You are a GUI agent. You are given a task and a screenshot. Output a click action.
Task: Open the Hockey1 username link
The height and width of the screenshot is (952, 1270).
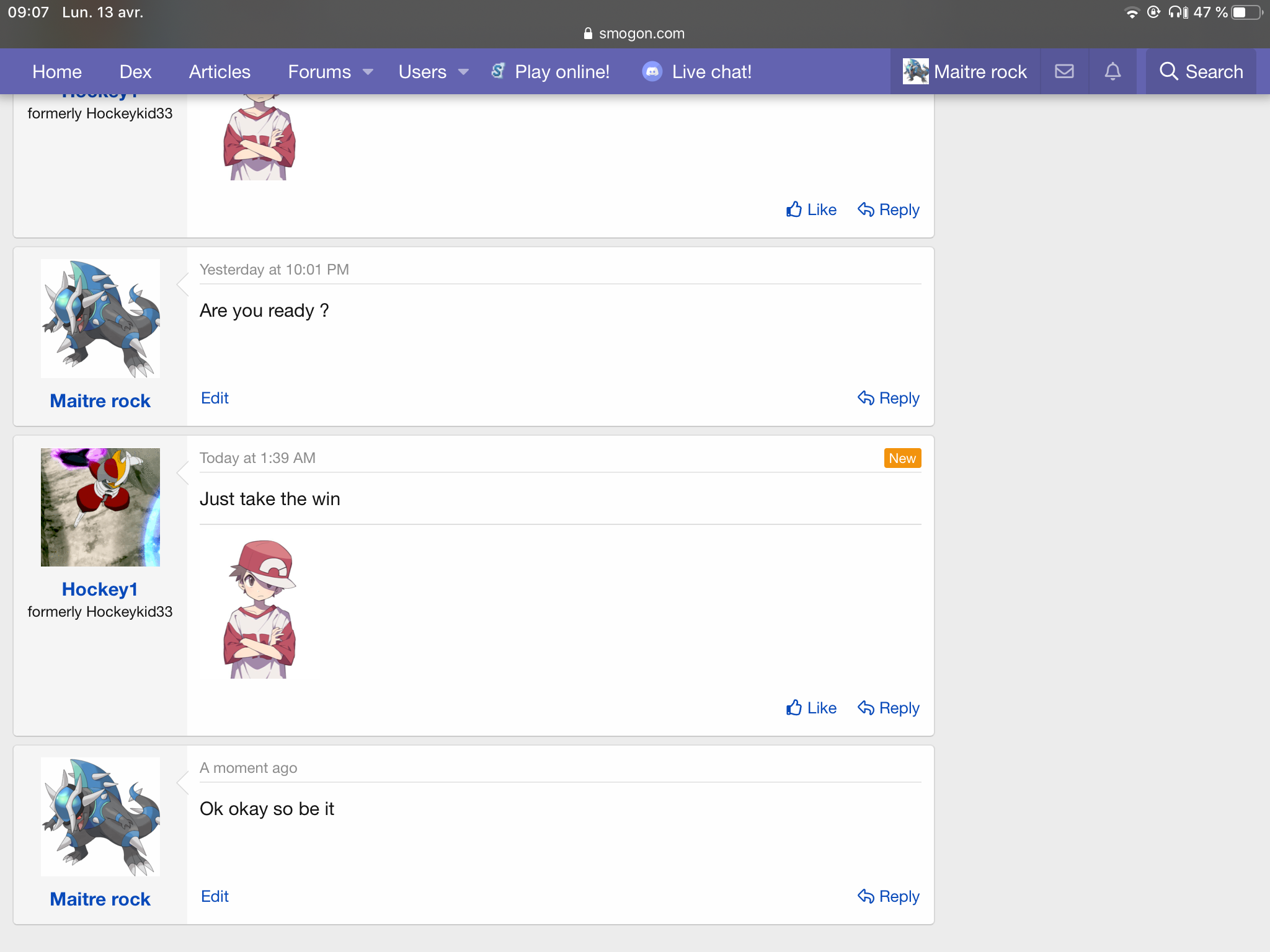pyautogui.click(x=100, y=589)
